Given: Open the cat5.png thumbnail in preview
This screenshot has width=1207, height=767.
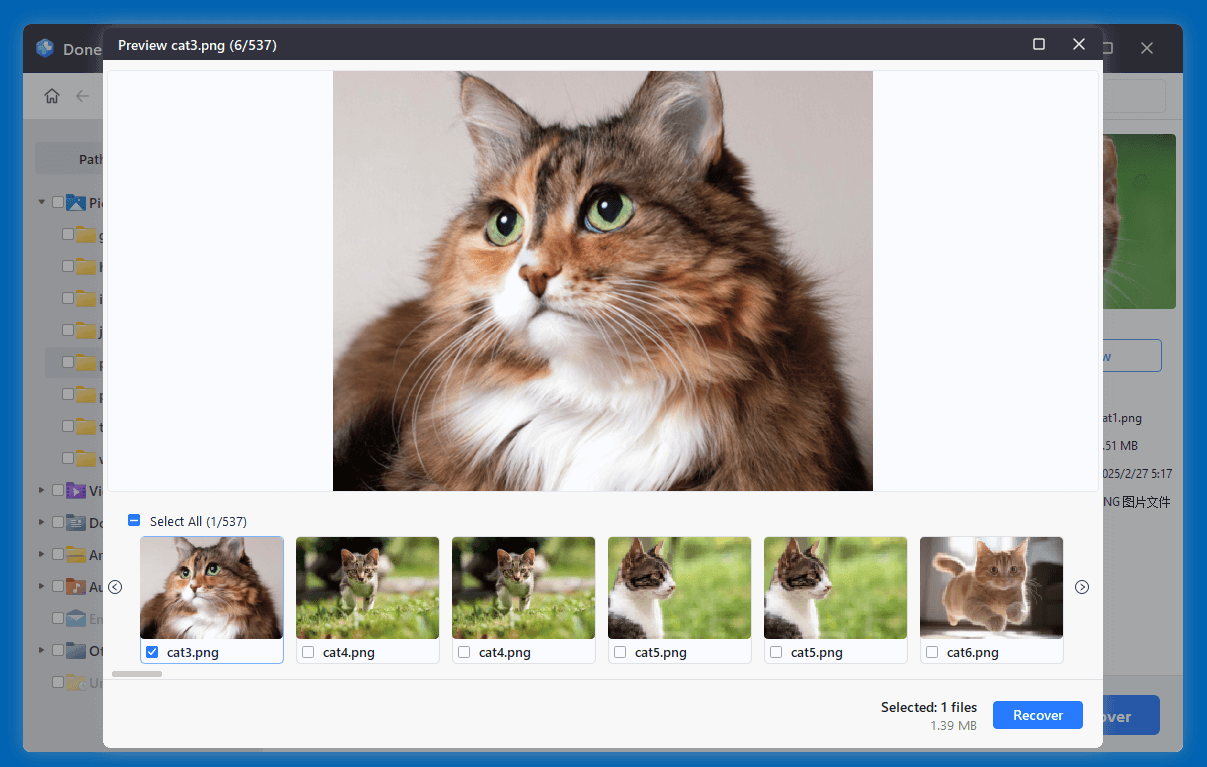Looking at the screenshot, I should tap(679, 587).
